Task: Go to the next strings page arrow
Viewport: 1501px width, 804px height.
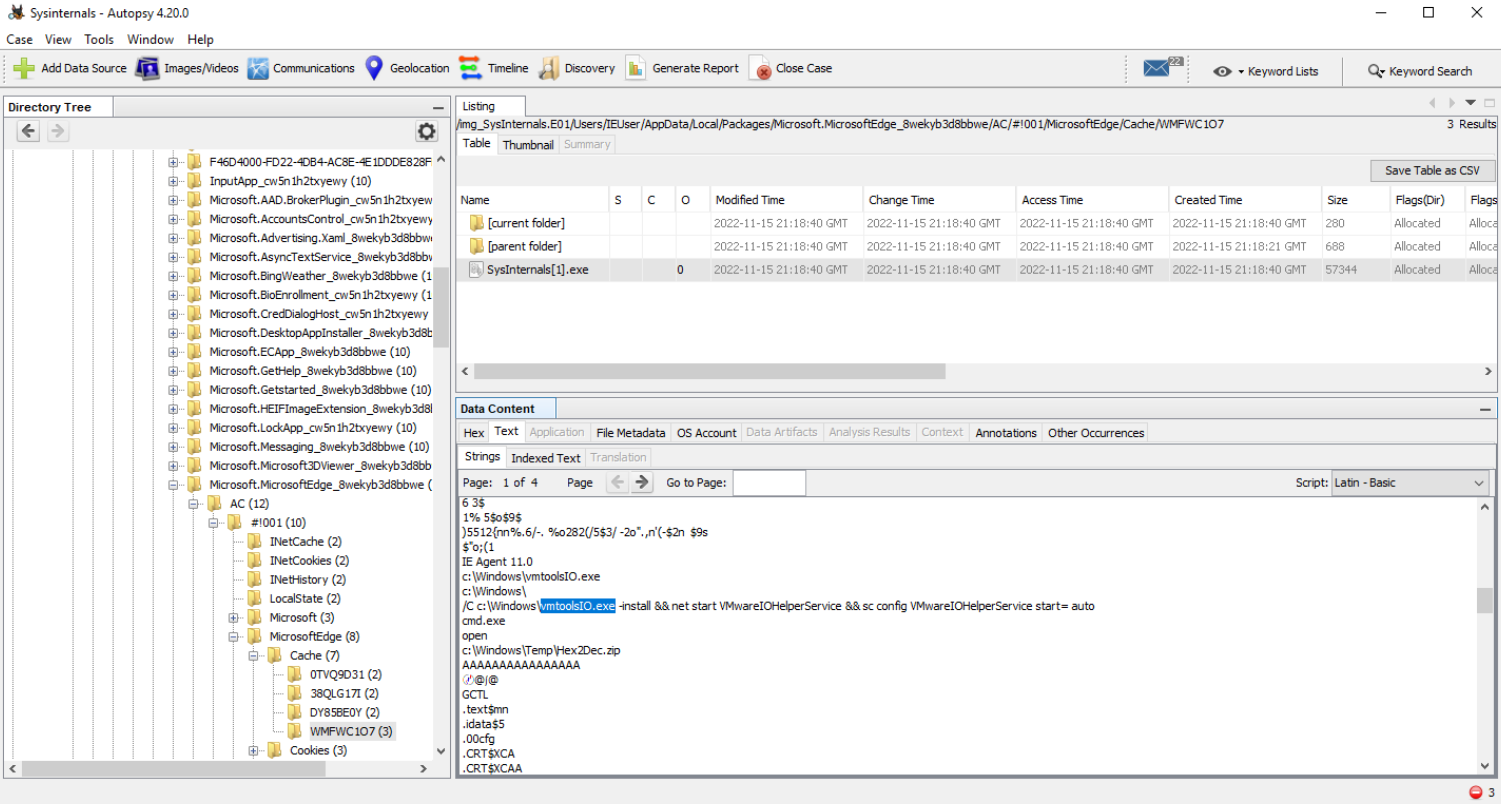Action: [642, 482]
